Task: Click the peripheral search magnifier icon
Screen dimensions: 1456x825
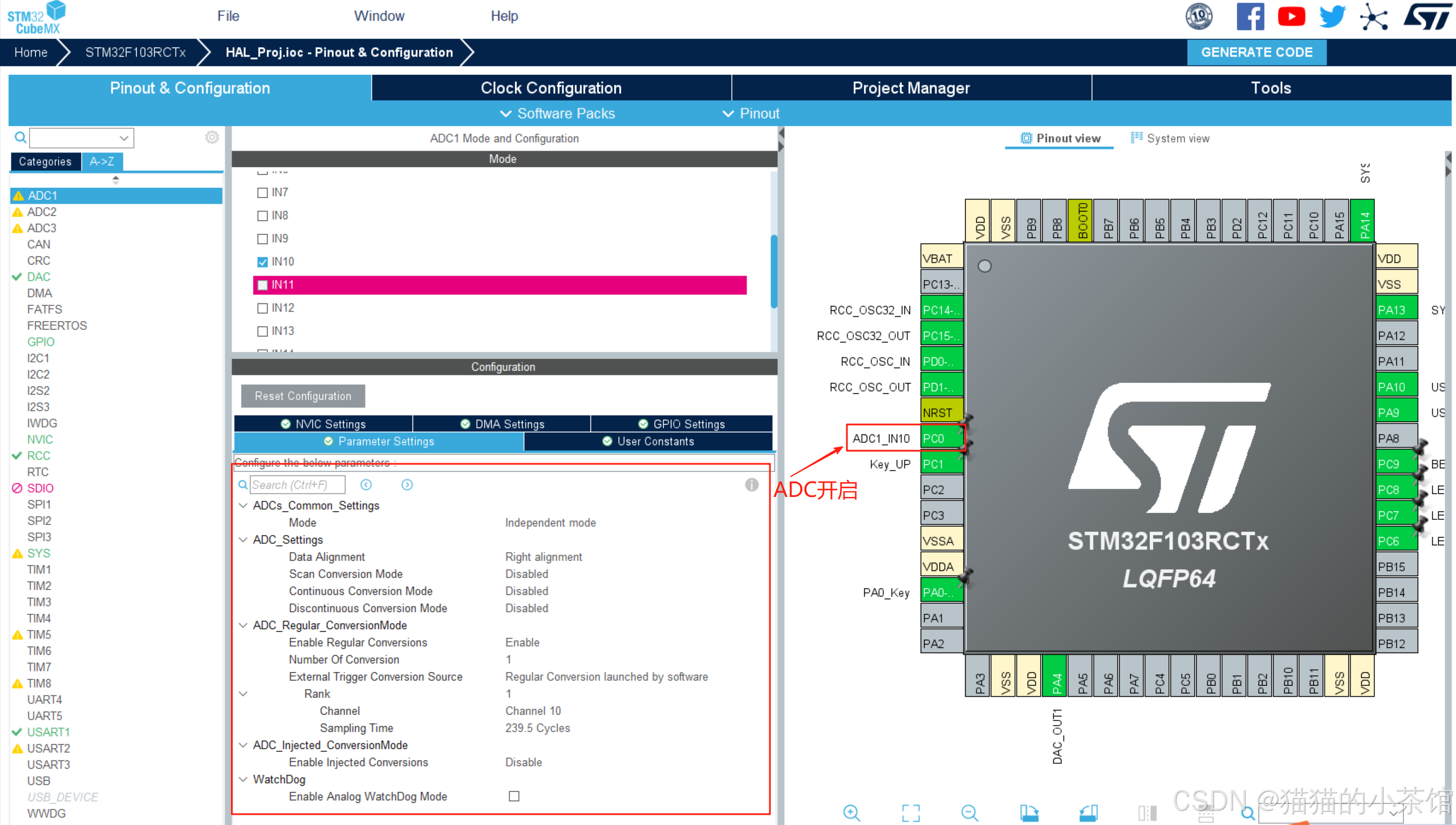Action: 20,137
